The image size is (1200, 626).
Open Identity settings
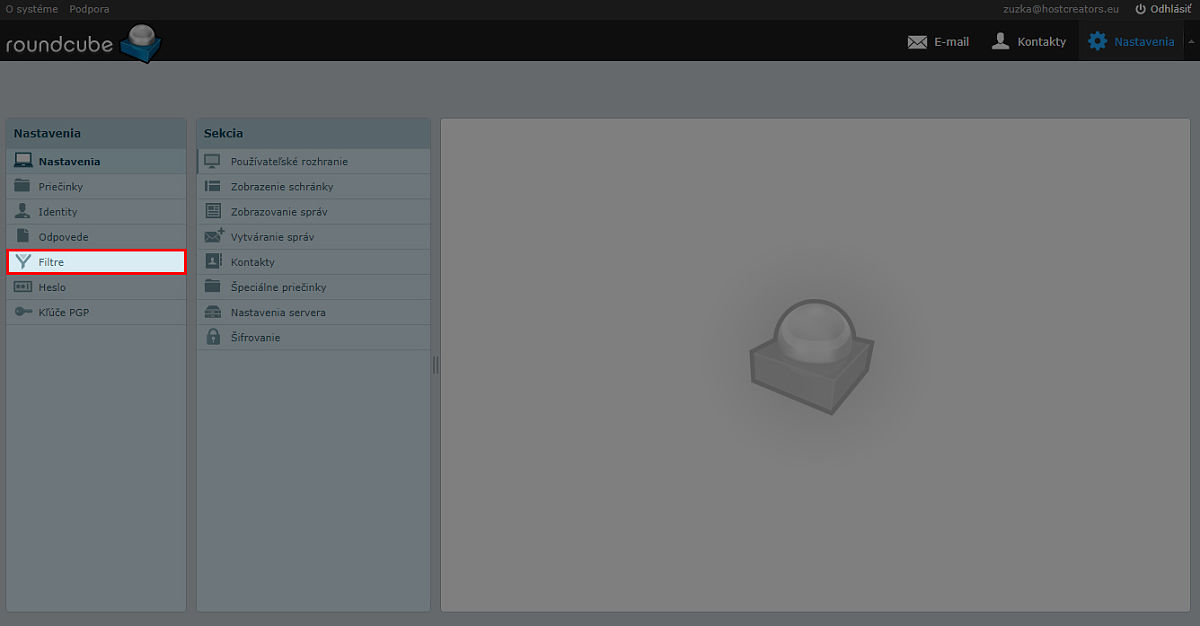click(x=96, y=211)
